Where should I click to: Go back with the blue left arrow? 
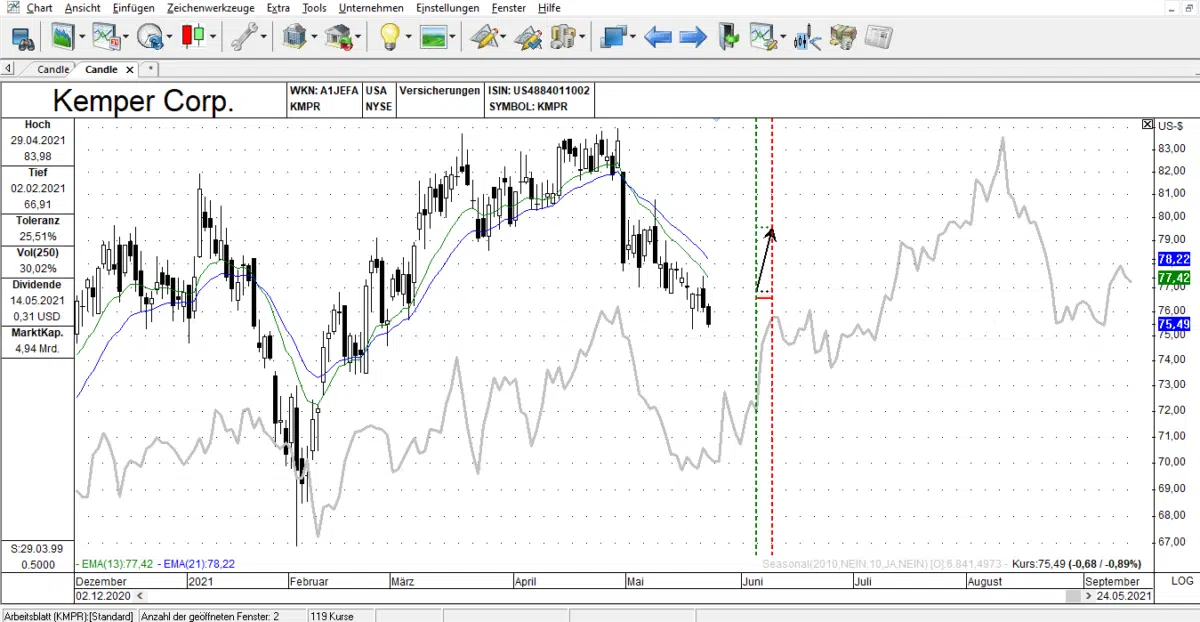tap(657, 38)
